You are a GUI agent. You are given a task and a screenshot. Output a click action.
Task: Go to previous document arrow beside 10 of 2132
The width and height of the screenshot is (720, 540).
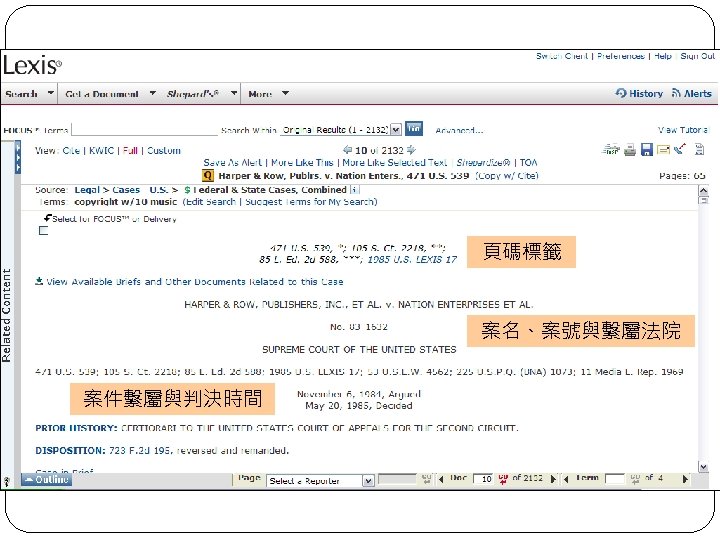pyautogui.click(x=348, y=150)
